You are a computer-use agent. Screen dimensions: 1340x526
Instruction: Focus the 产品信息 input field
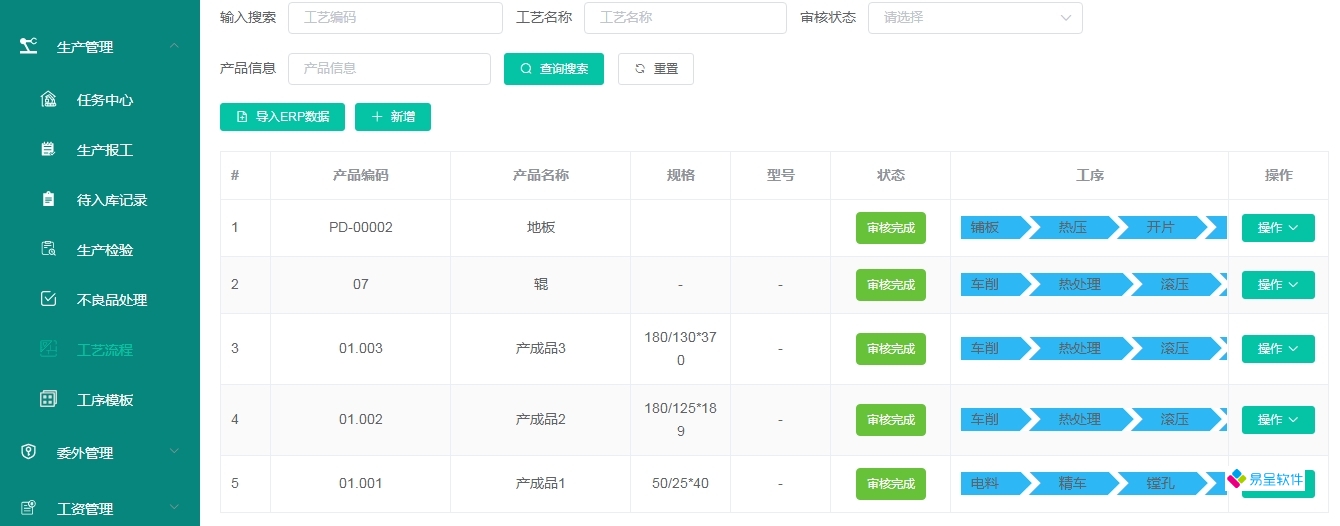[389, 69]
